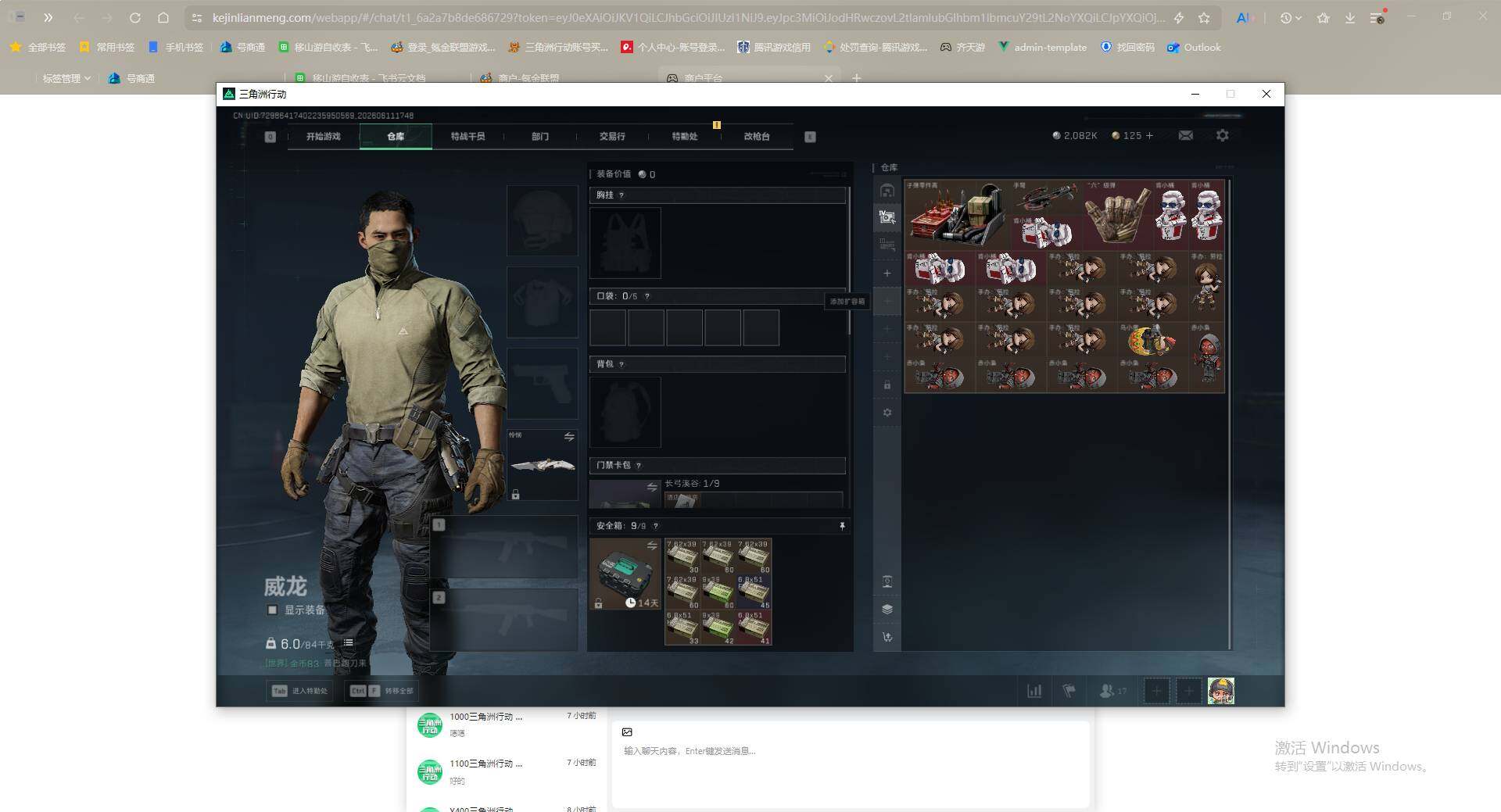Click 胸挂 help question mark

tap(622, 195)
